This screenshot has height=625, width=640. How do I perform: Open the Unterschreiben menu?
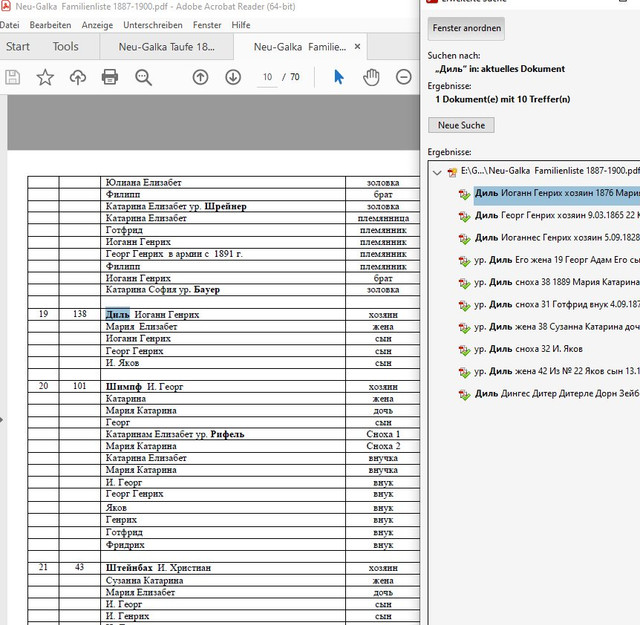pyautogui.click(x=153, y=25)
